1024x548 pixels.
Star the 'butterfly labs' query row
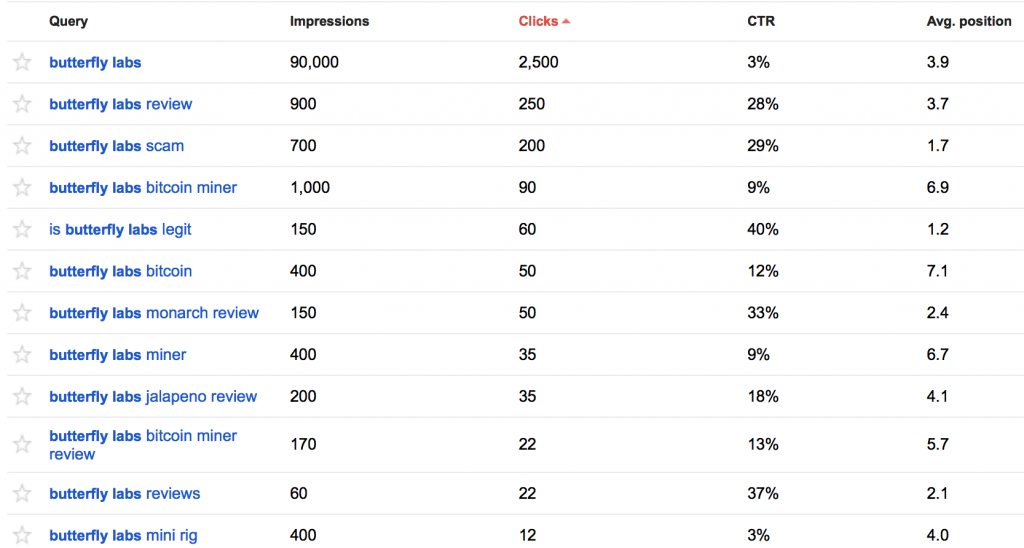(x=22, y=63)
